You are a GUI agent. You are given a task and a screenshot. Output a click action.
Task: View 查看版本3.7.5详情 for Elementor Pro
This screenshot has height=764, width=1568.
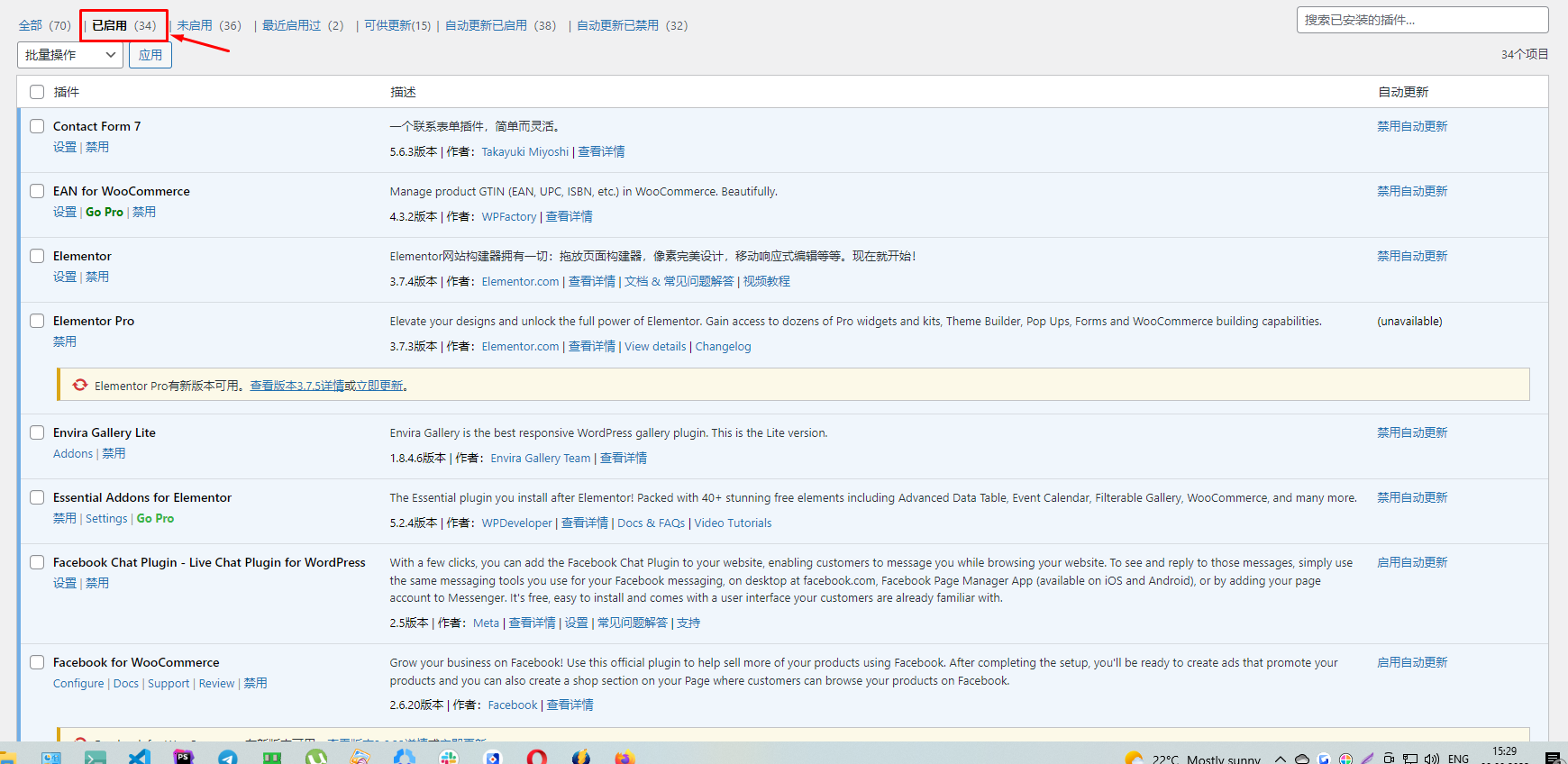[296, 386]
